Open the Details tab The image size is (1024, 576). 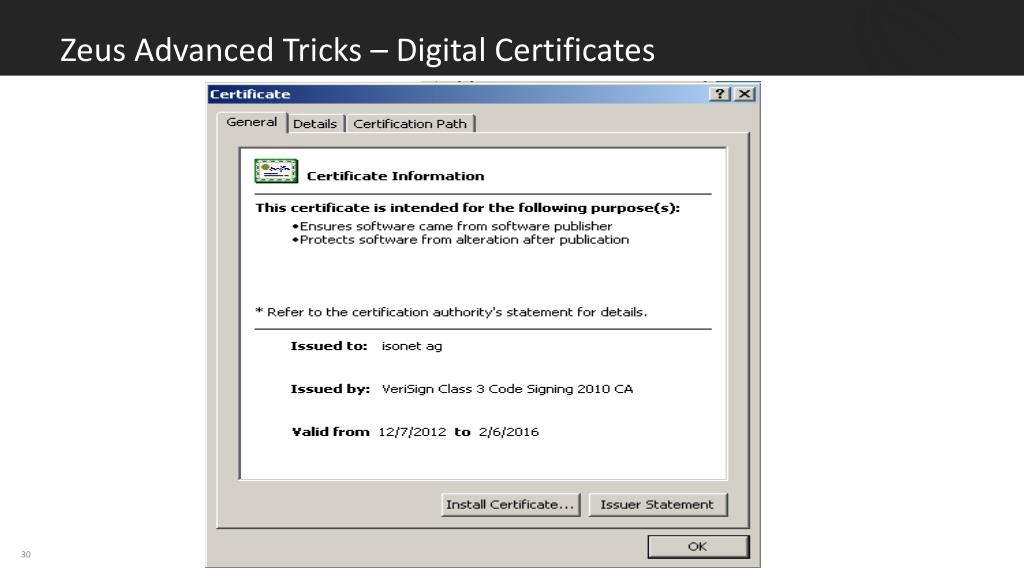(x=315, y=124)
